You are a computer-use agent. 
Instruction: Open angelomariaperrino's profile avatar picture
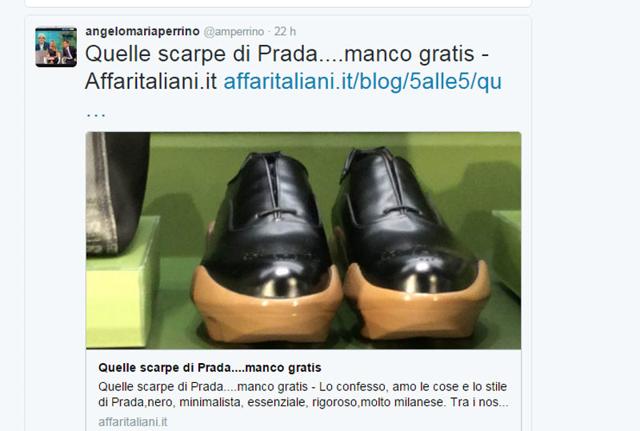point(56,47)
